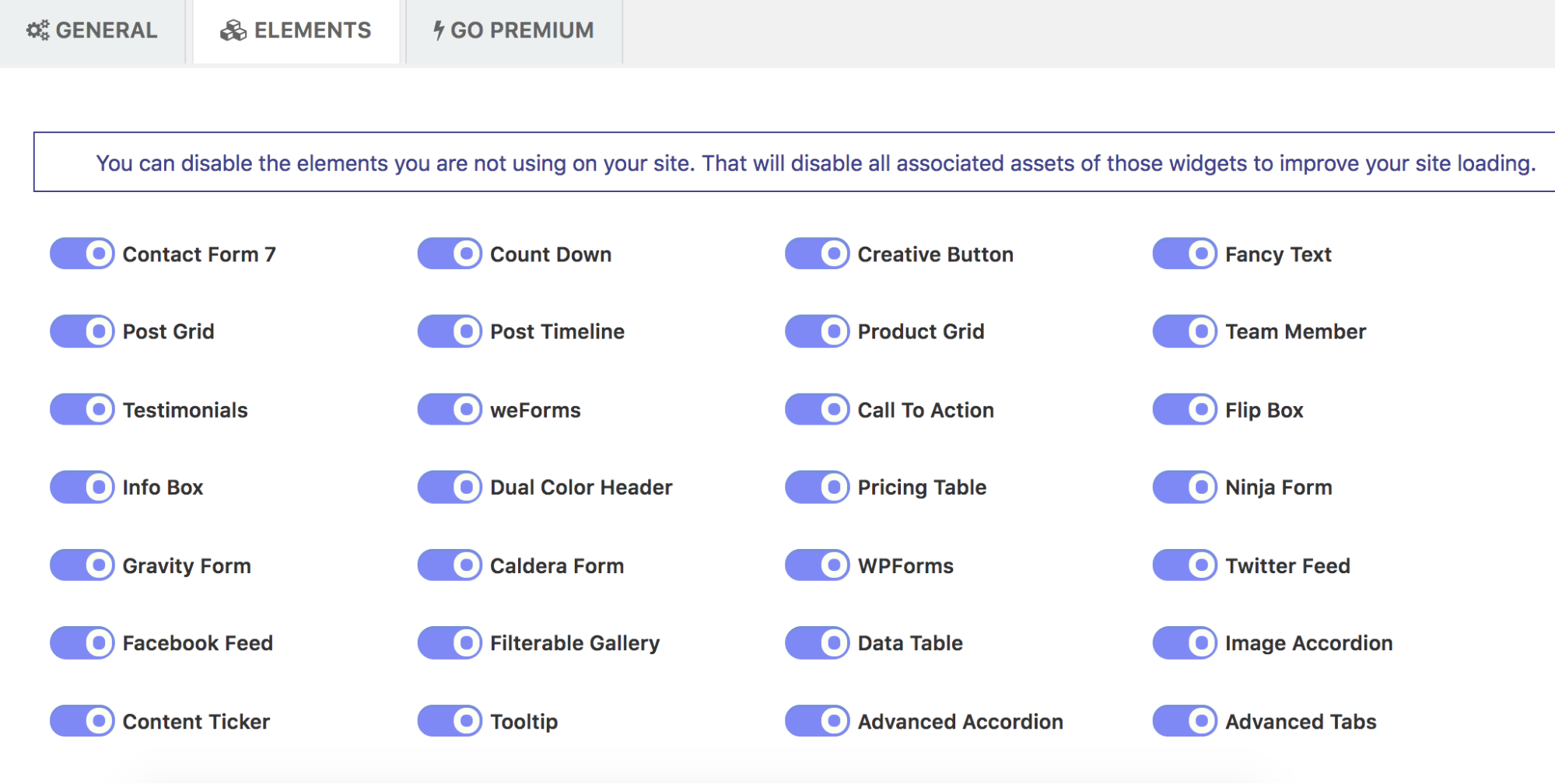Switch off Post Timeline toggle
1555x784 pixels.
450,331
